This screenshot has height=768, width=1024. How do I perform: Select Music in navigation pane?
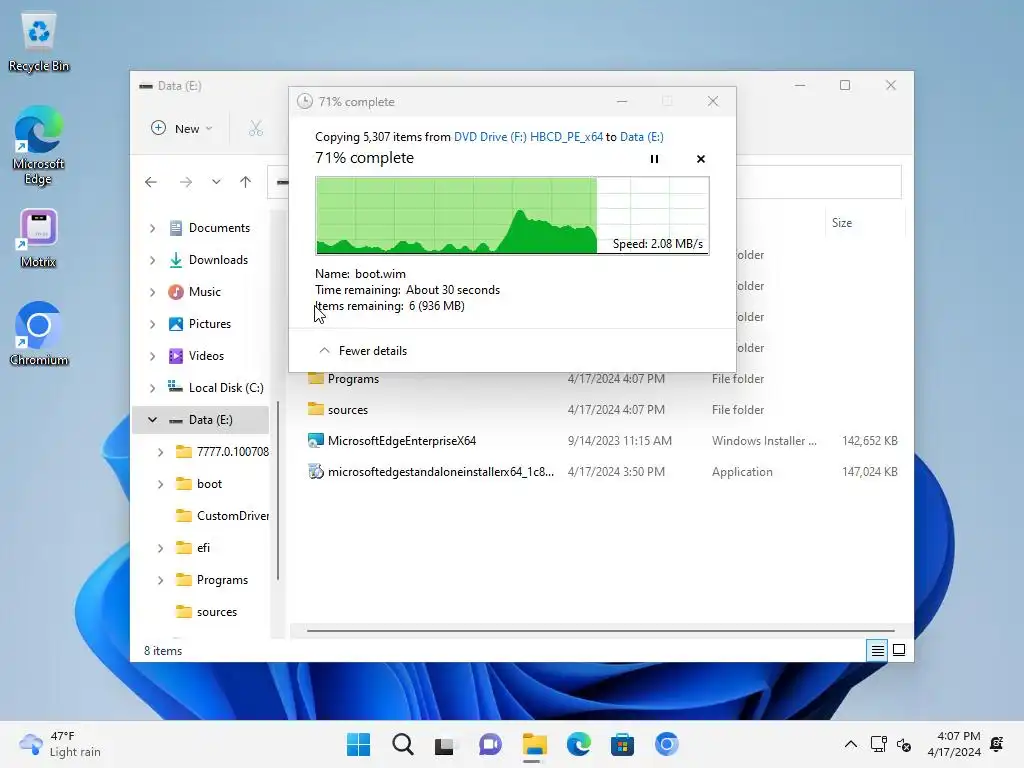tap(195, 292)
